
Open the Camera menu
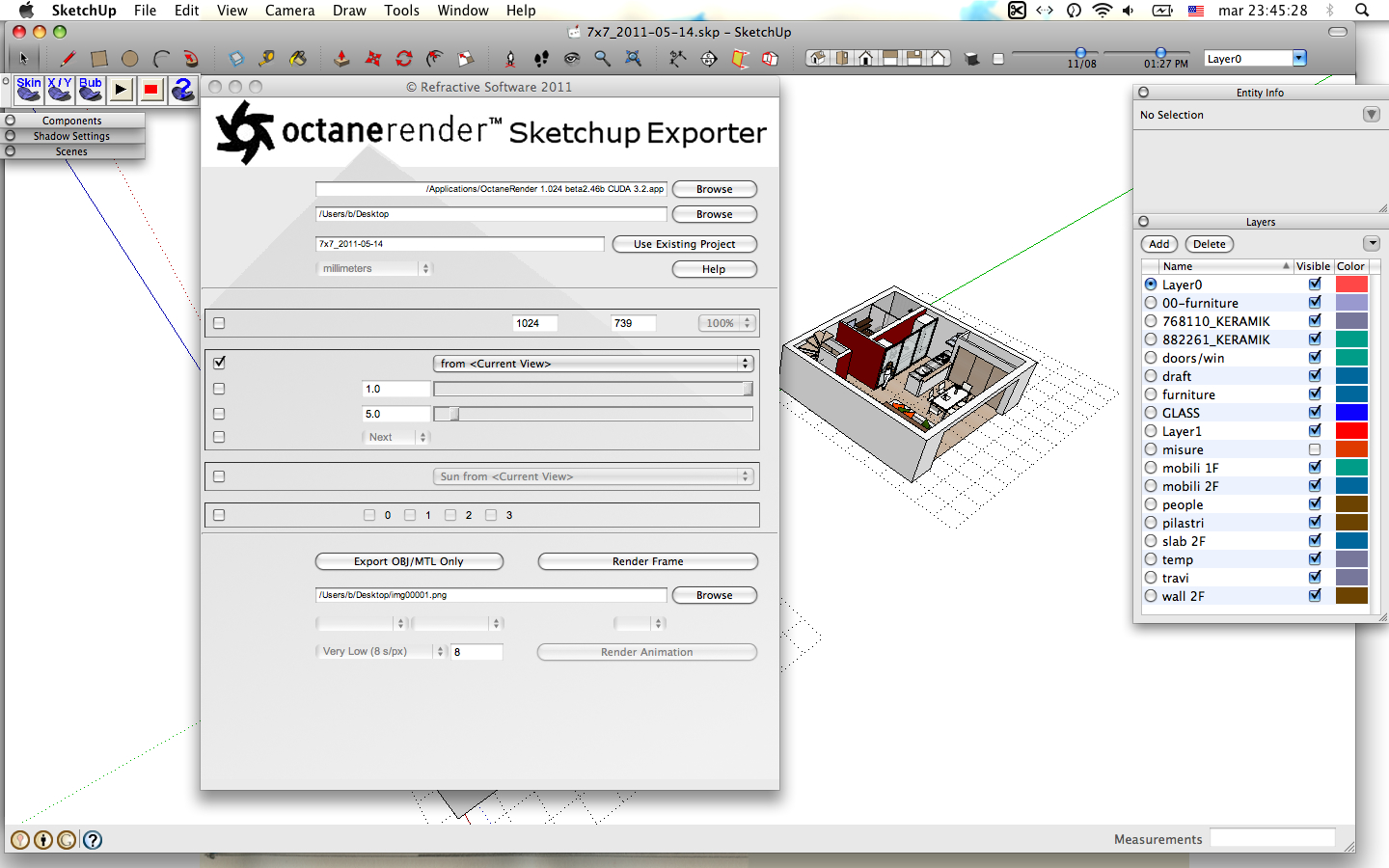click(290, 11)
